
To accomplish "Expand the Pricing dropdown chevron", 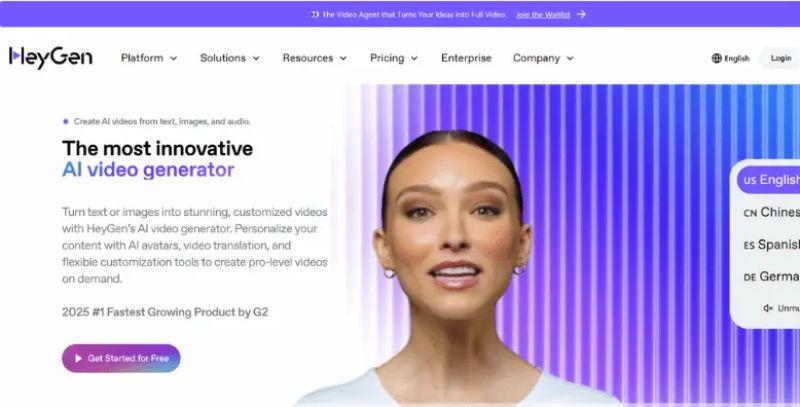I will pos(414,59).
